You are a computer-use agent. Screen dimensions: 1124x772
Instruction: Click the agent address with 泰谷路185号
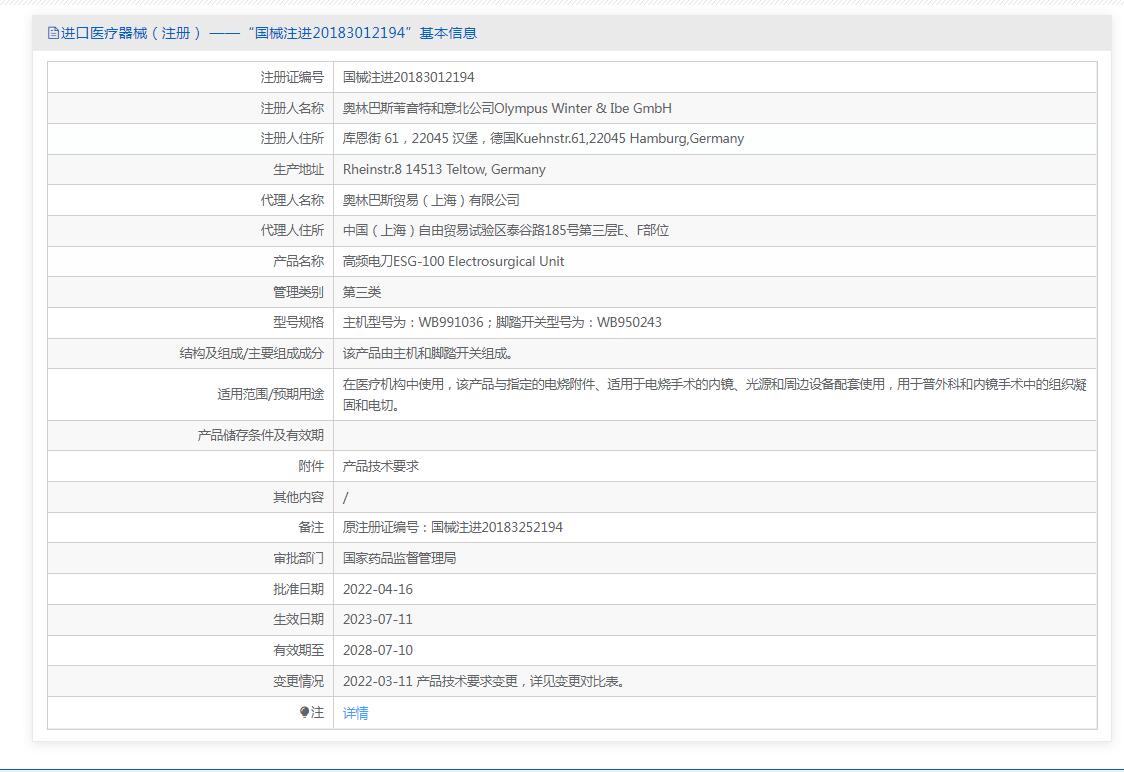tap(506, 231)
